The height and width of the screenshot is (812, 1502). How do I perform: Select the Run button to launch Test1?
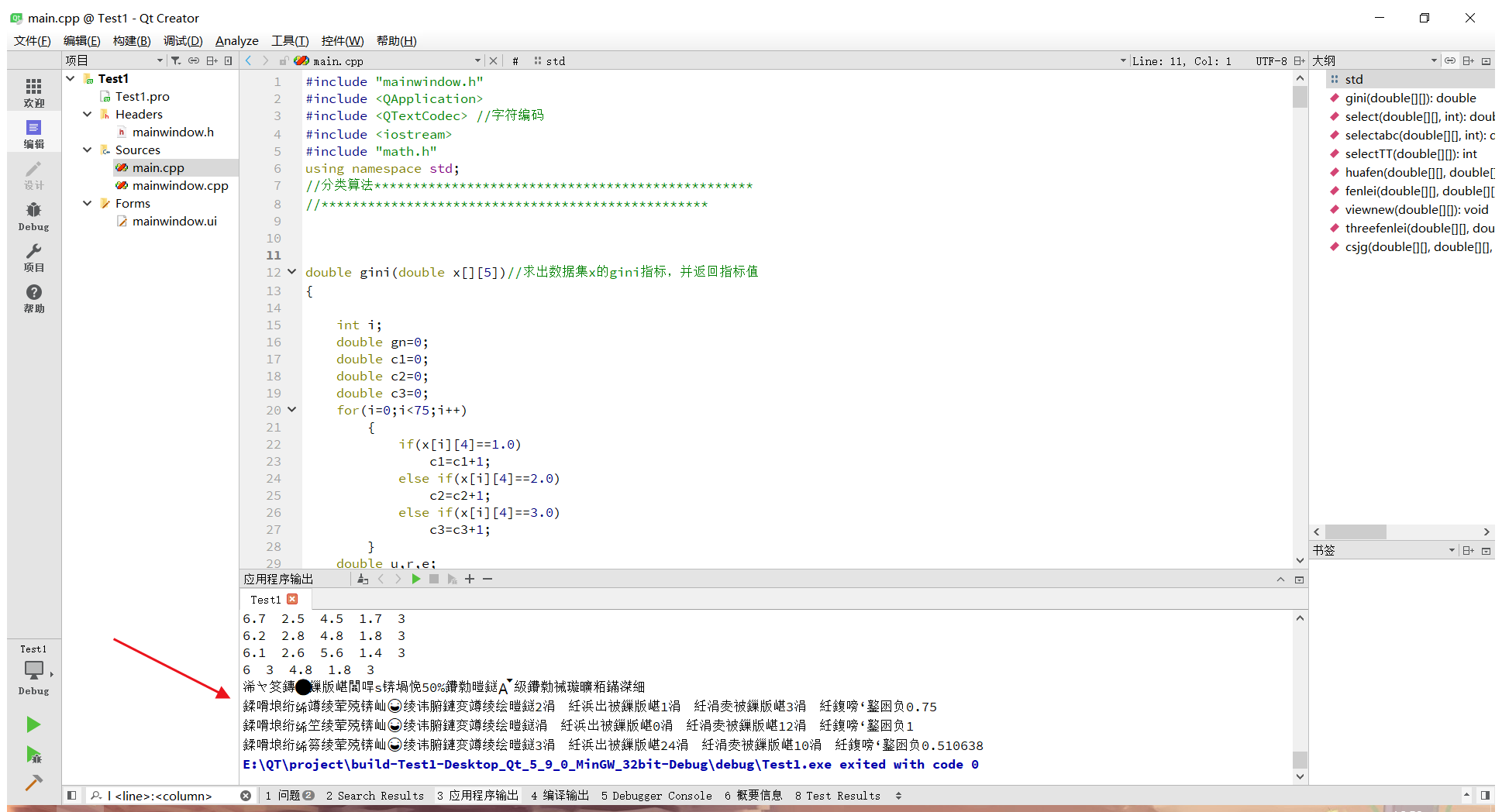pos(33,724)
